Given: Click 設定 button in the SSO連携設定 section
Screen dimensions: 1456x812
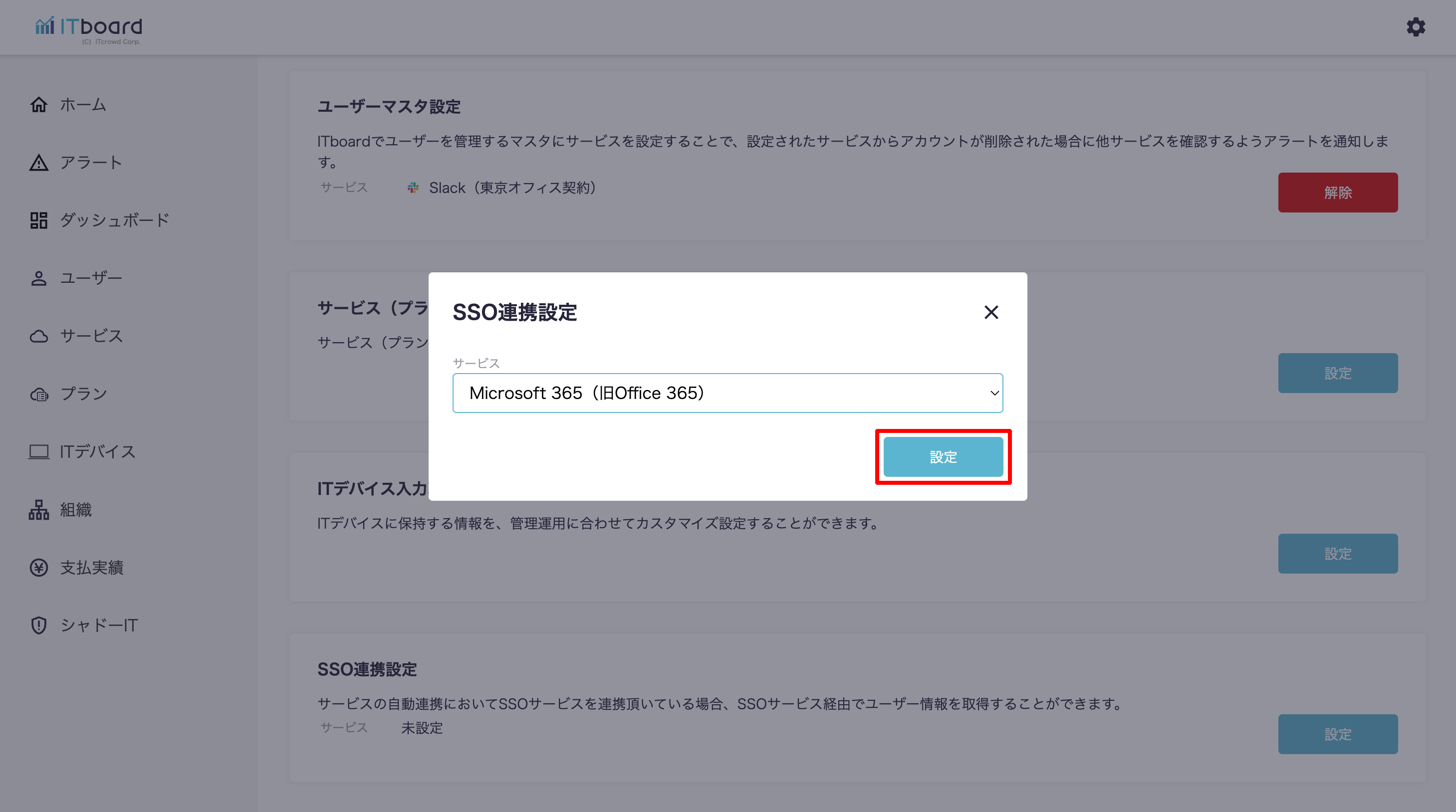Looking at the screenshot, I should pos(1337,734).
